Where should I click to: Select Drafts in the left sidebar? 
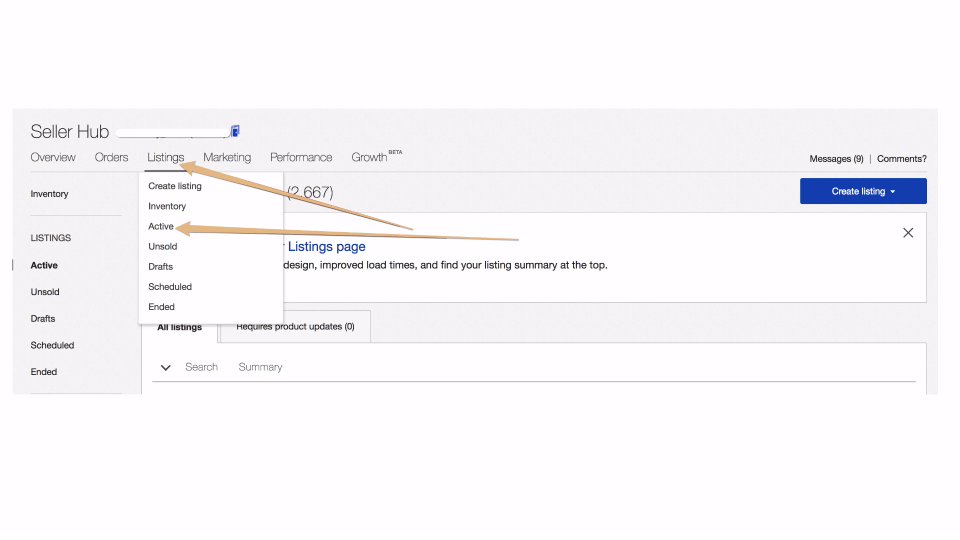43,318
